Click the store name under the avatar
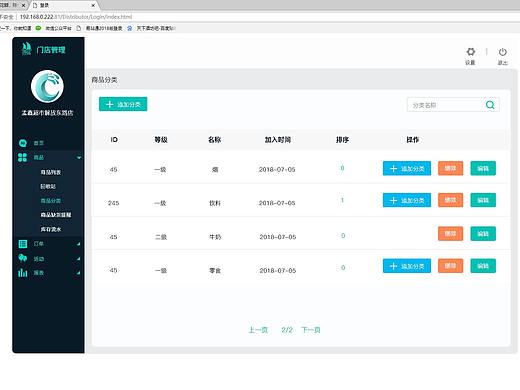This screenshot has width=520, height=390. 47,113
